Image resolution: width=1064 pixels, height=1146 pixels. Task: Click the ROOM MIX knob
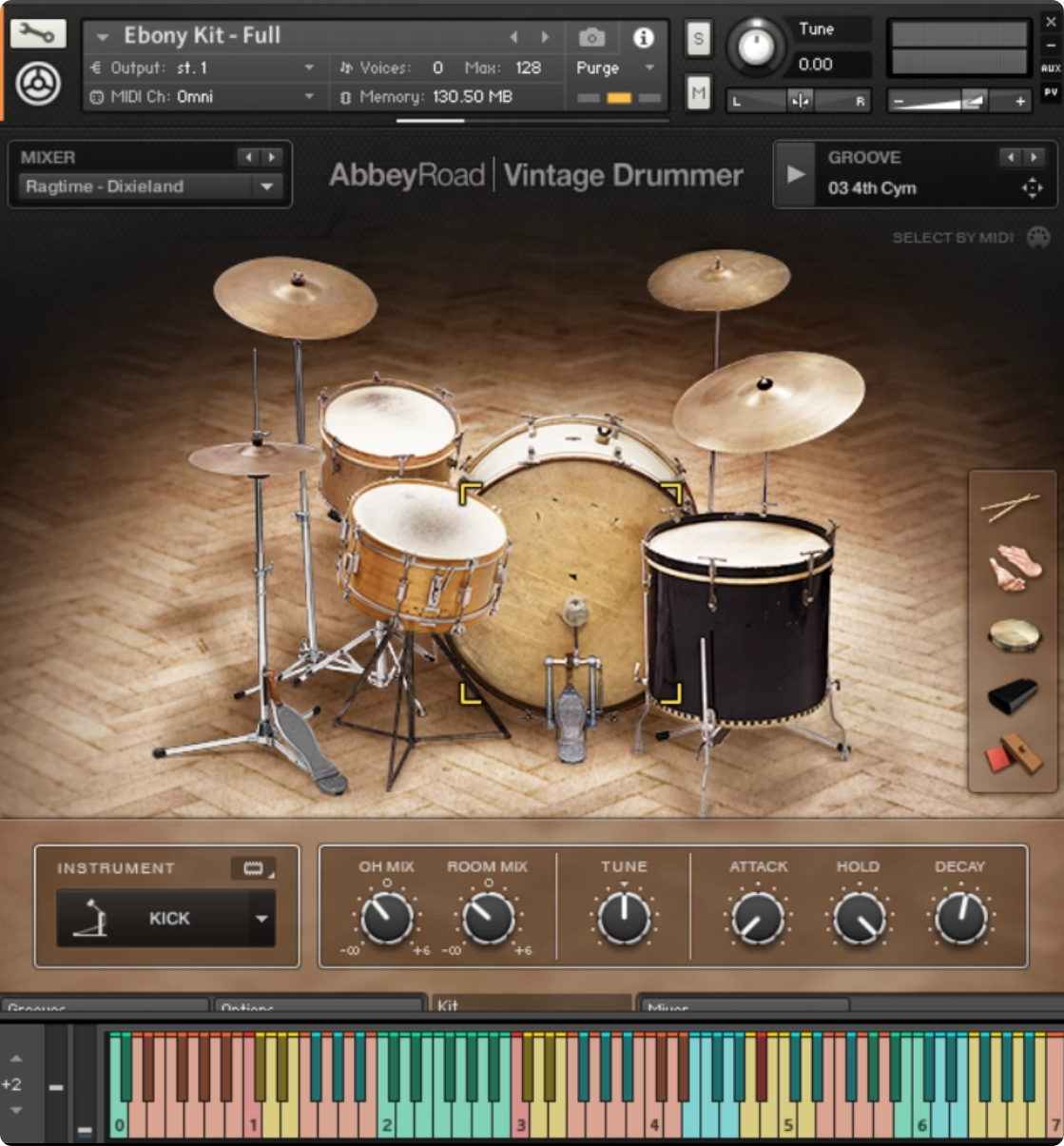(x=488, y=918)
